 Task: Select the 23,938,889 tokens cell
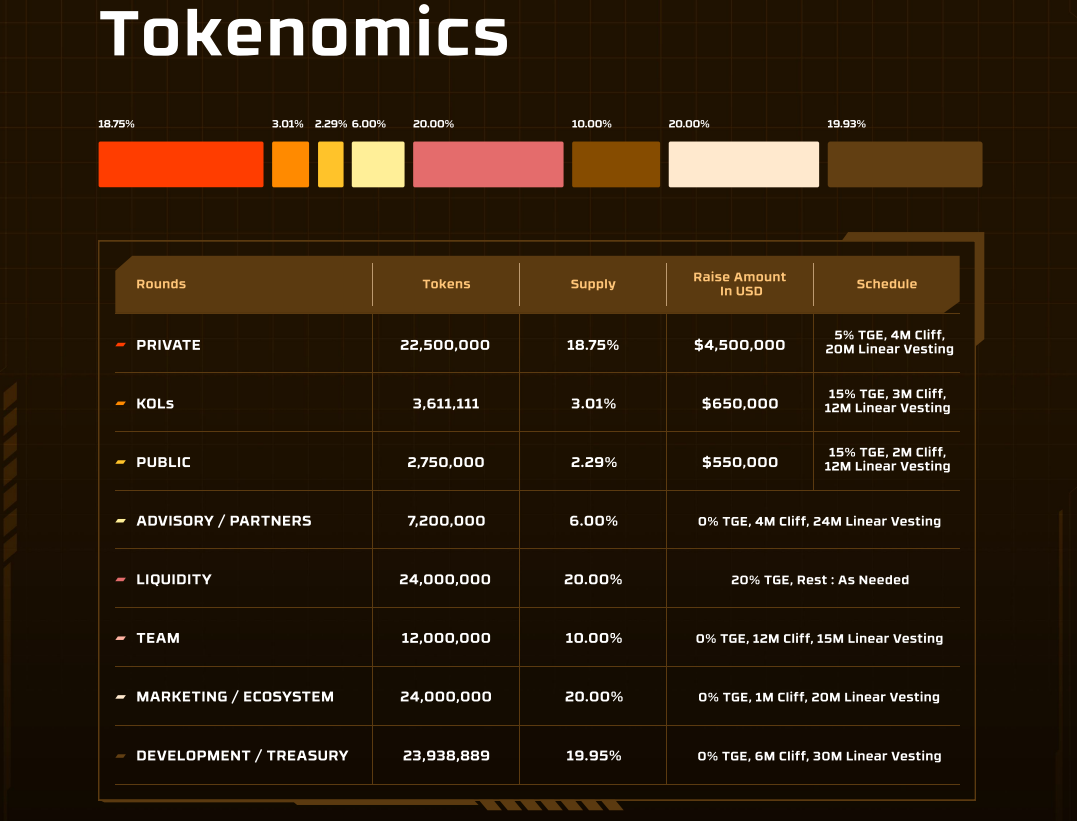pyautogui.click(x=445, y=756)
